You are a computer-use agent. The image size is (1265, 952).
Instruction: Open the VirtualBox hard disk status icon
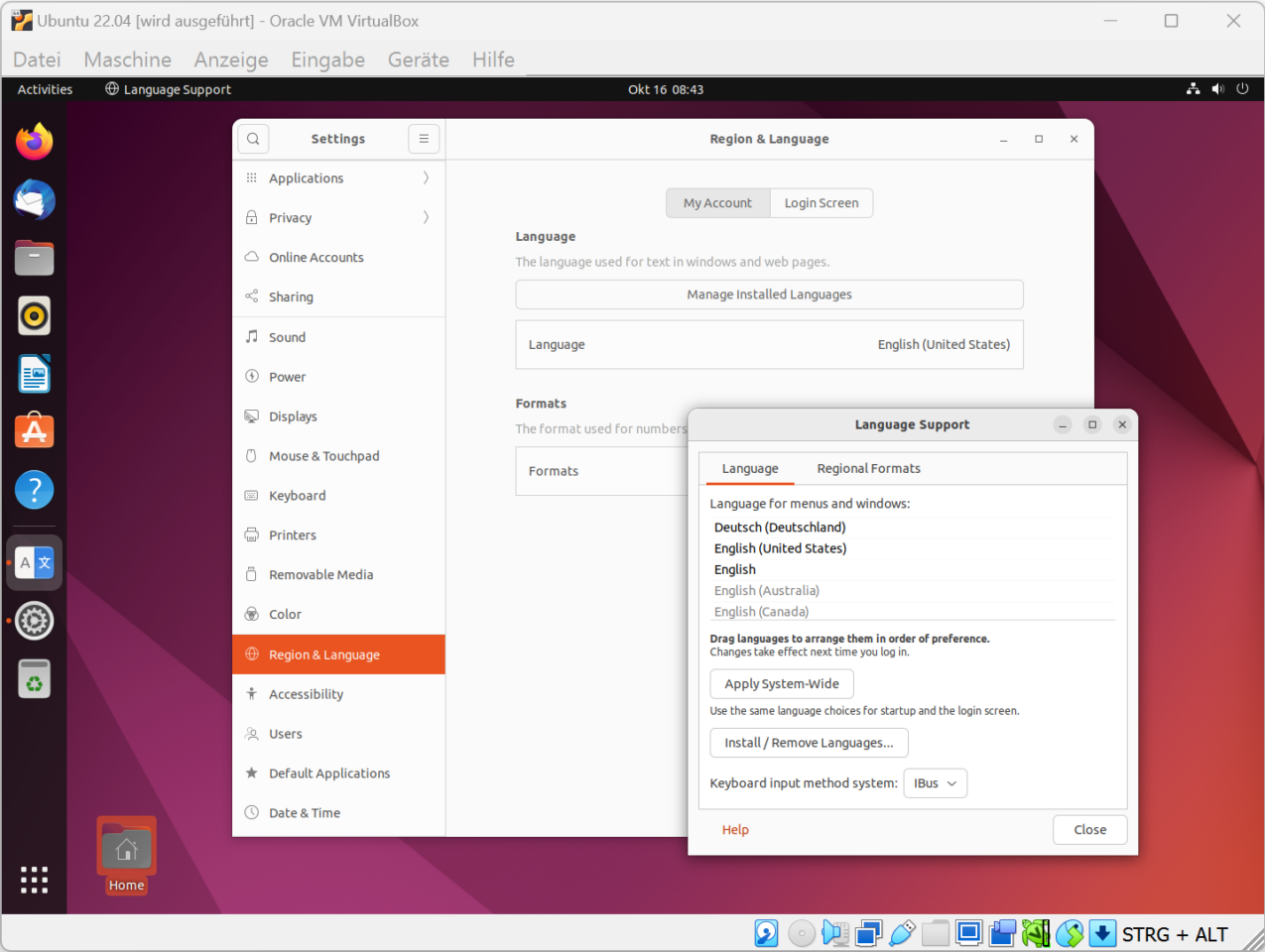click(766, 933)
